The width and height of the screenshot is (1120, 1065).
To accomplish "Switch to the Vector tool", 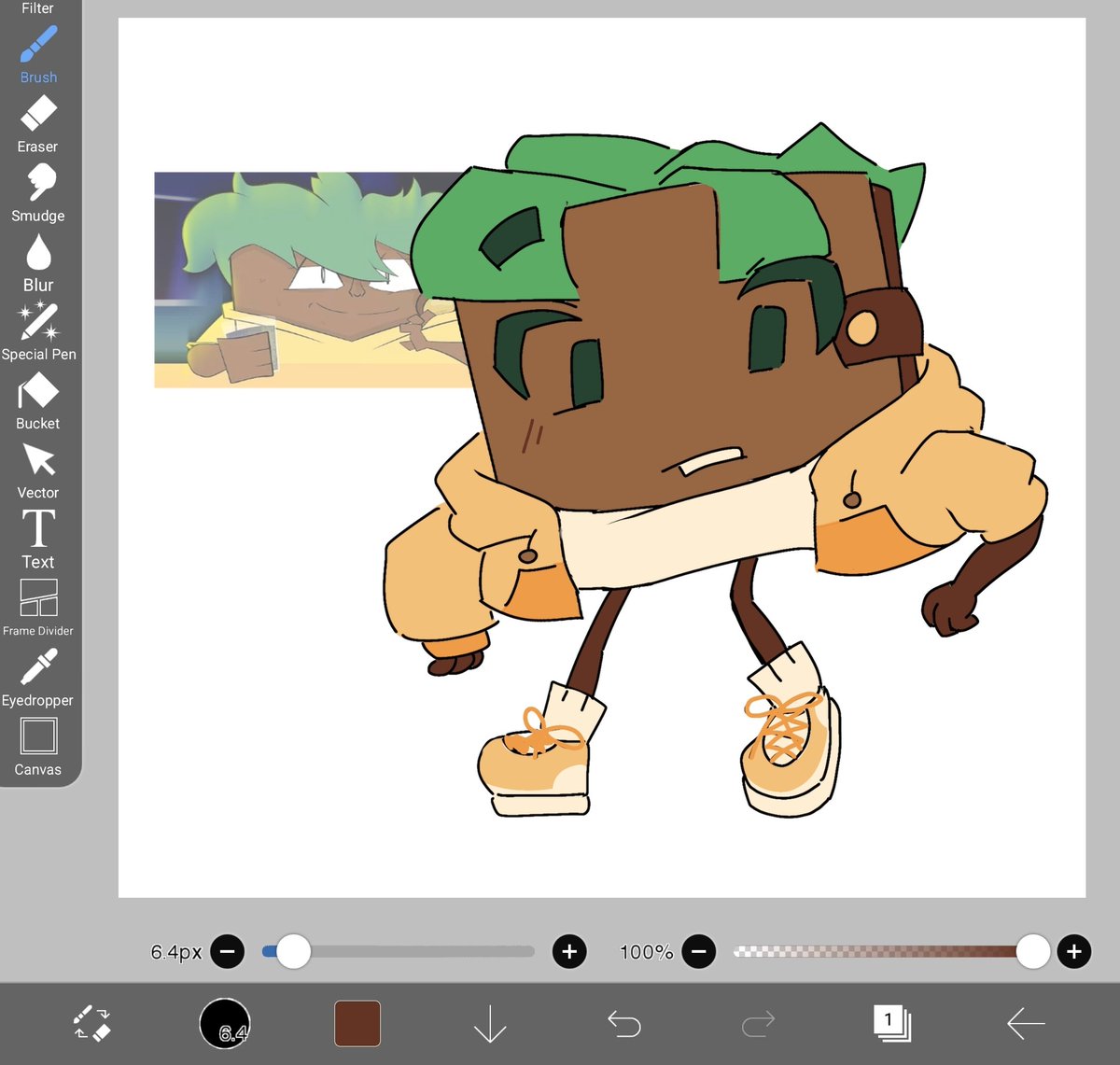I will [x=38, y=470].
